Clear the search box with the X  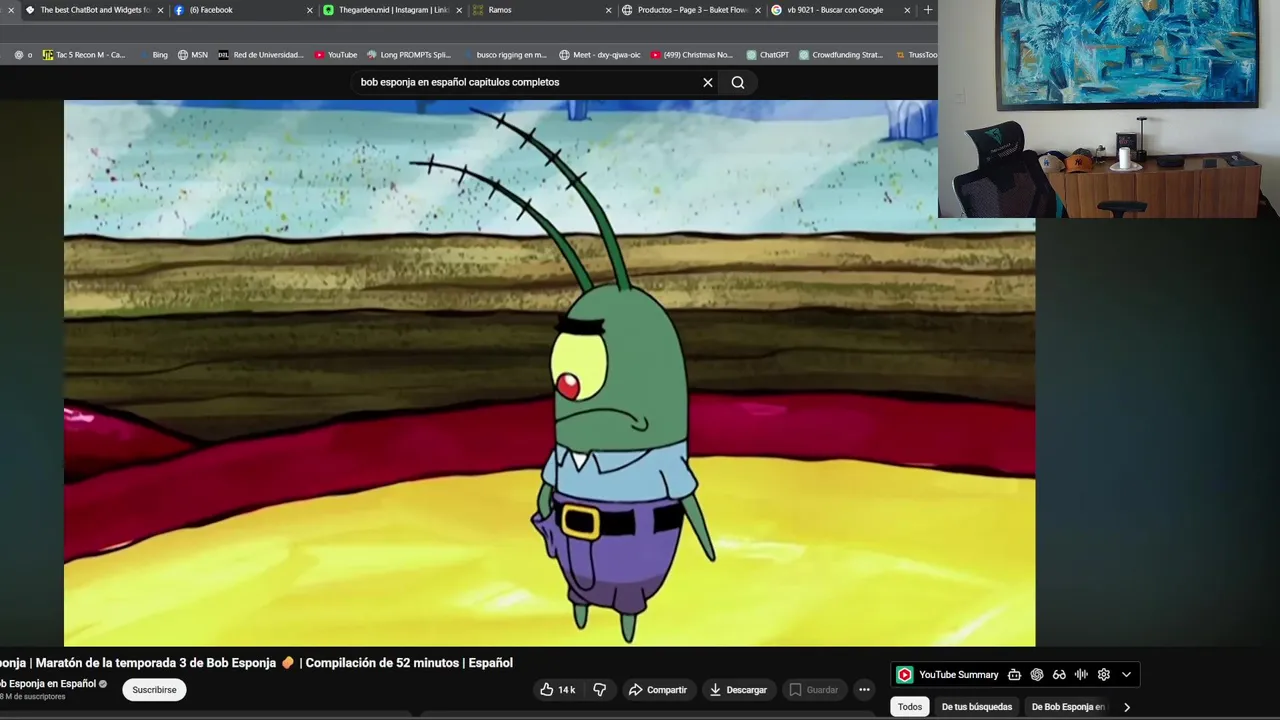click(x=708, y=82)
